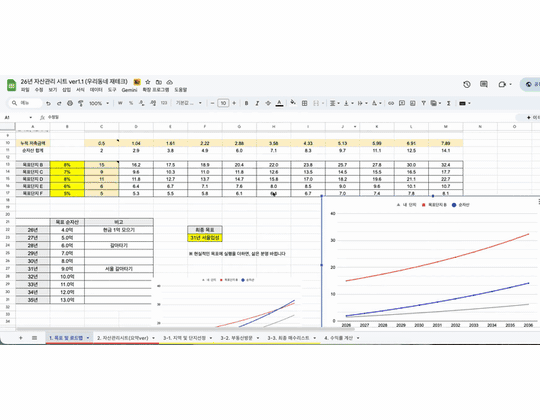Activate the paint format tool
The width and height of the screenshot is (540, 420).
81,103
